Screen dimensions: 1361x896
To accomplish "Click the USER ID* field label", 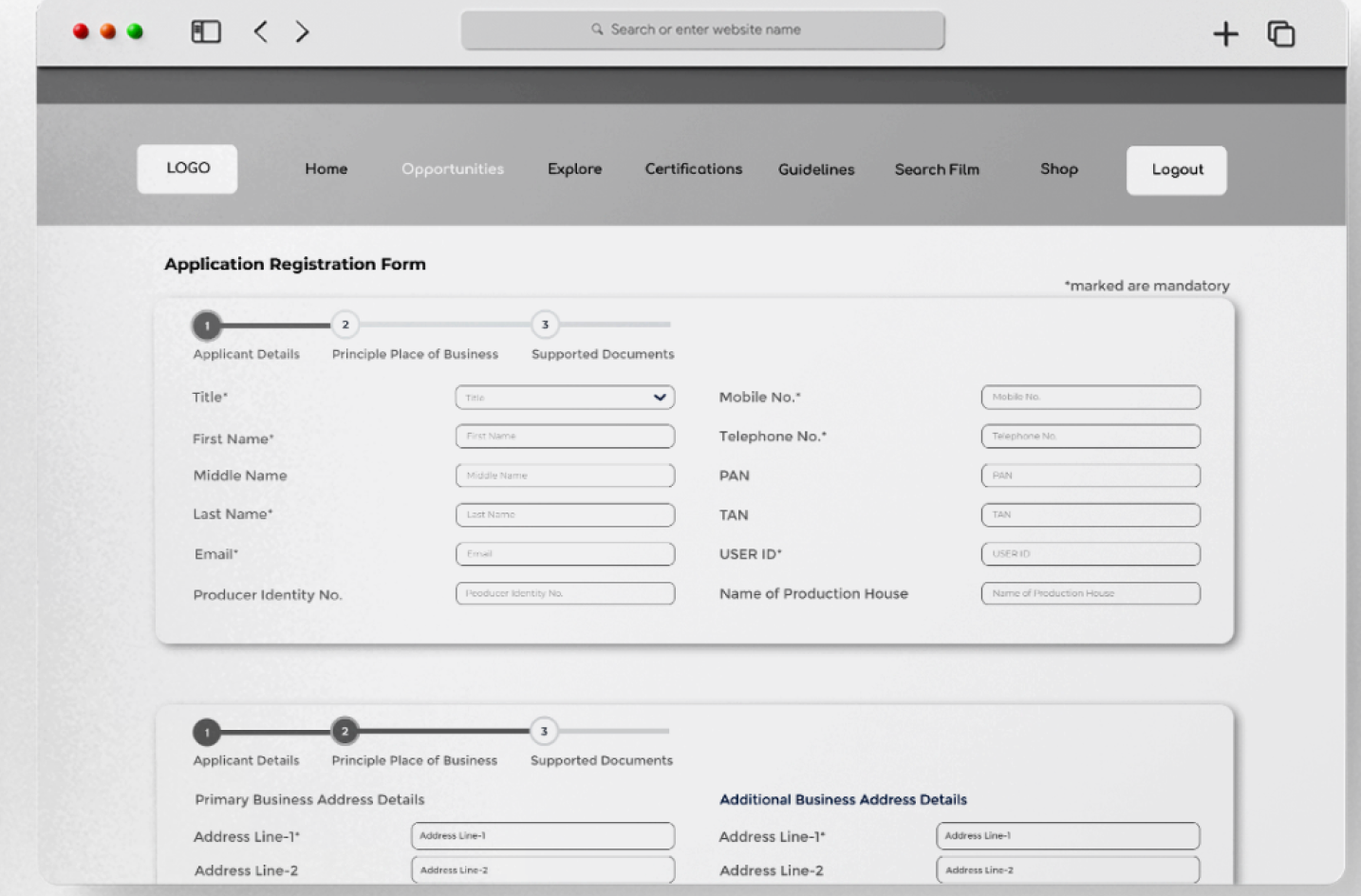I will 750,553.
